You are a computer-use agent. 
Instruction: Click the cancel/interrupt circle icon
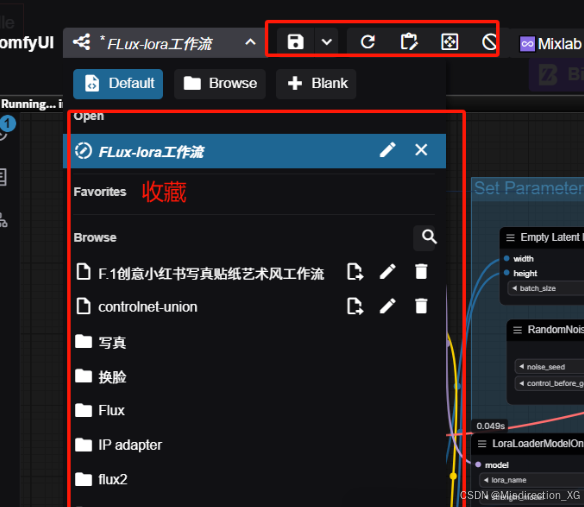[x=489, y=42]
